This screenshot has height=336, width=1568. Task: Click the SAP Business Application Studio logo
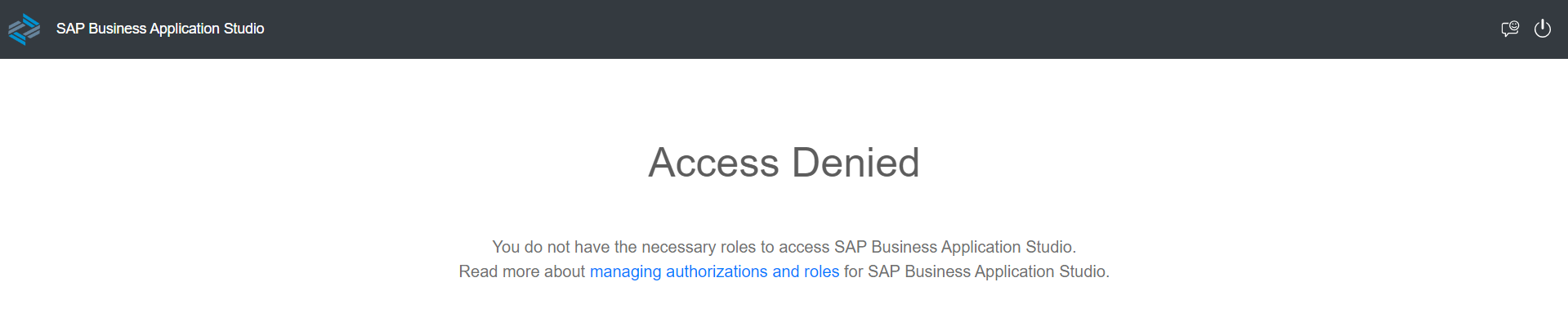click(24, 29)
